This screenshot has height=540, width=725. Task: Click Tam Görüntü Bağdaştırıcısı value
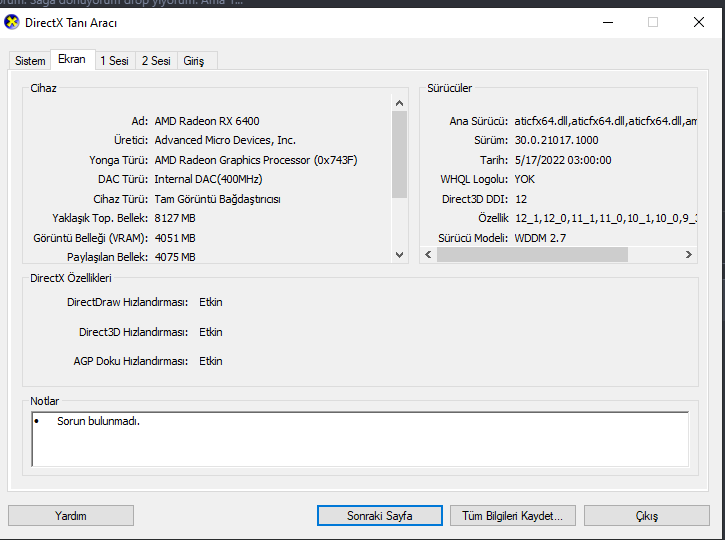(217, 199)
